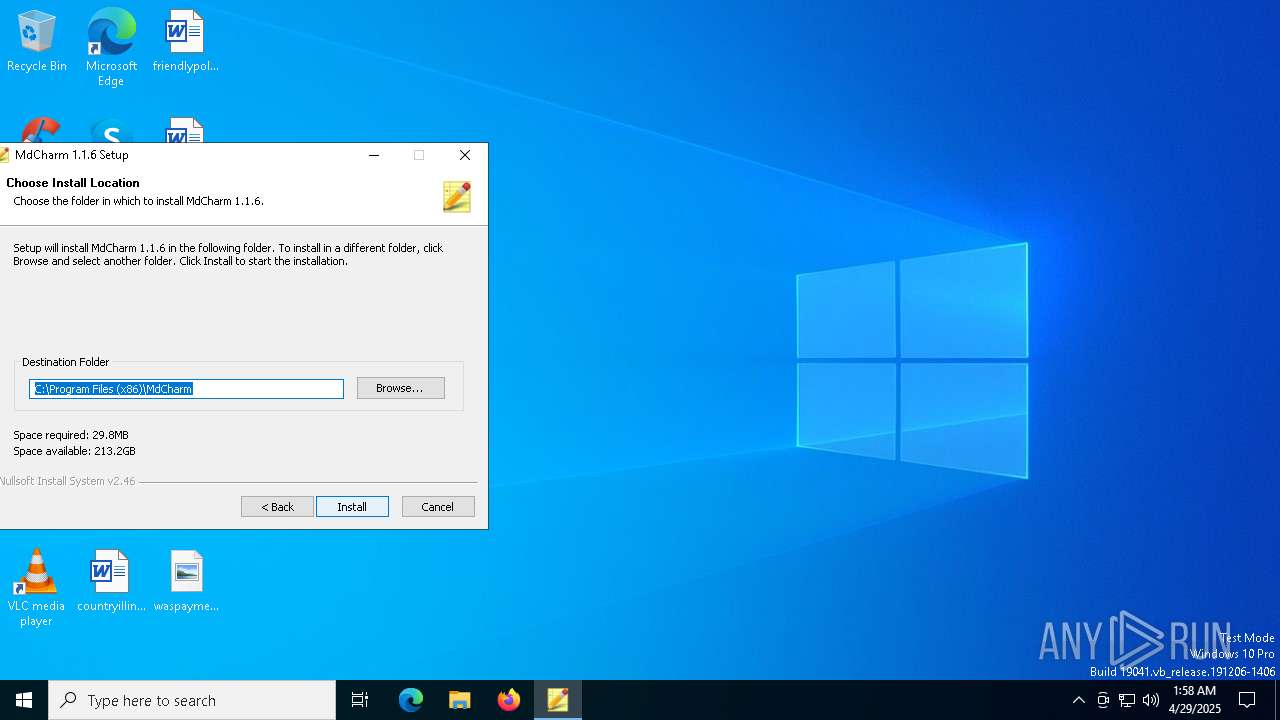
Task: Click the MdCharm Setup taskbar item
Action: pos(558,700)
